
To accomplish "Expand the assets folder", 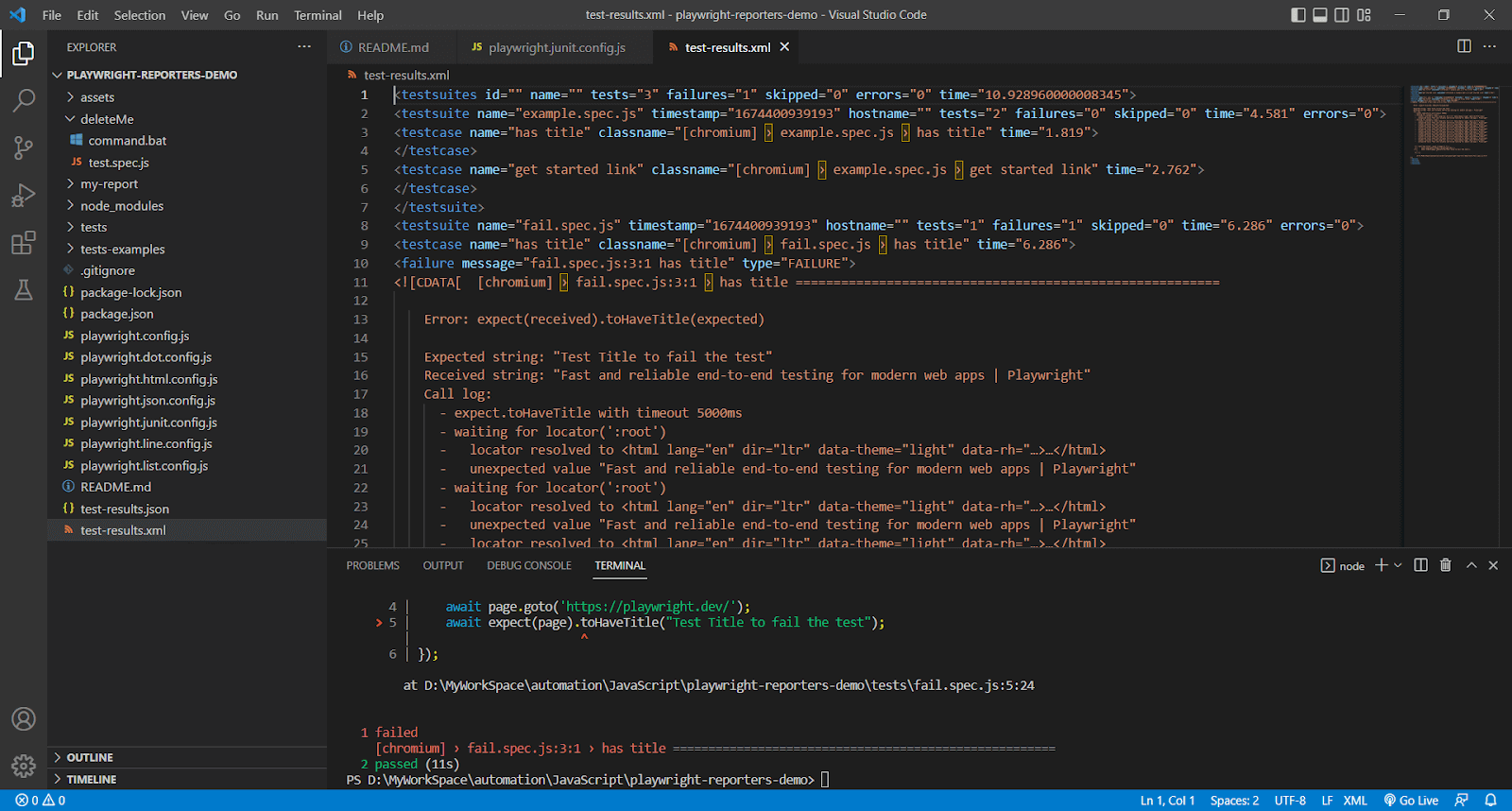I will (187, 97).
